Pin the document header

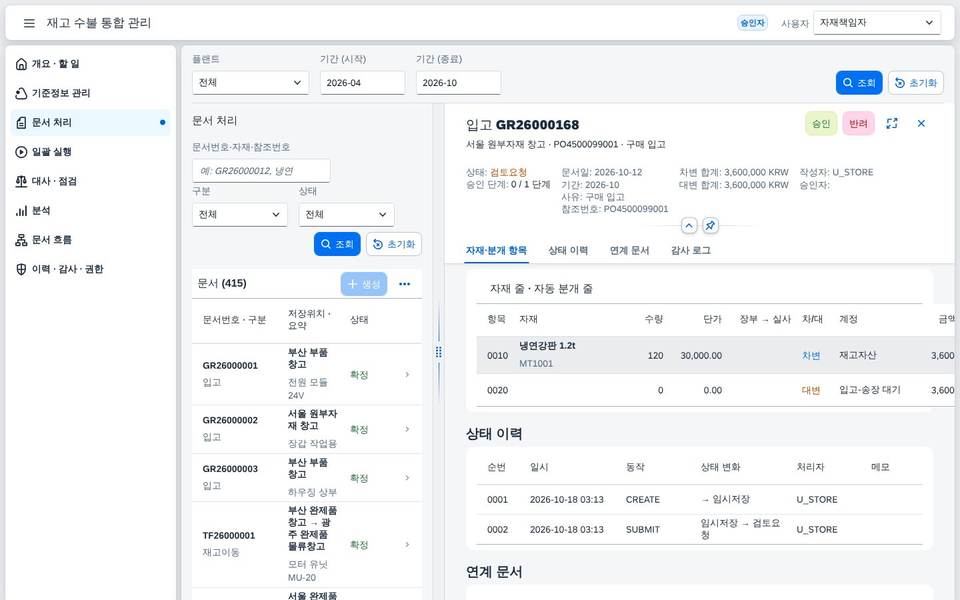[x=710, y=225]
